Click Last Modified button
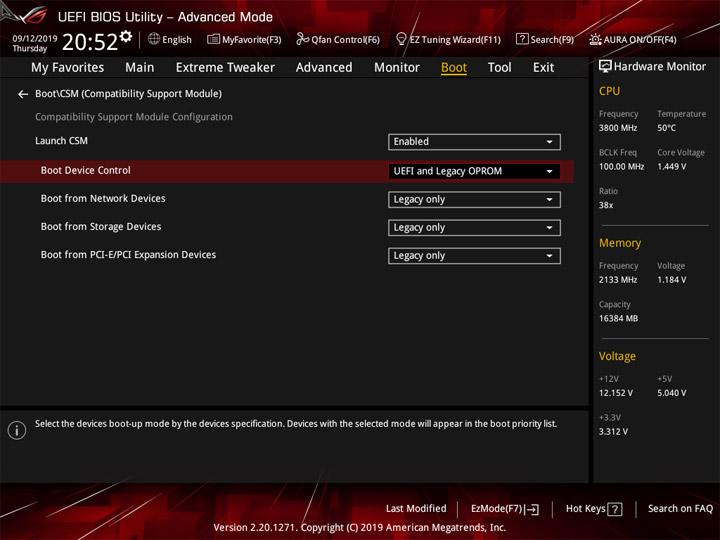 416,509
